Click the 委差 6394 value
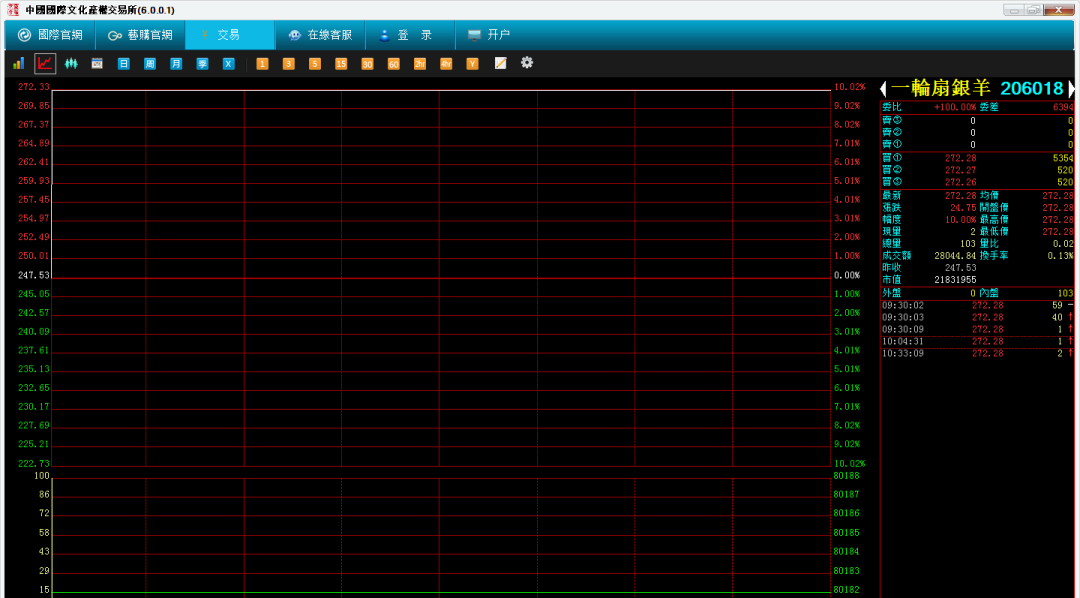 click(x=1063, y=107)
